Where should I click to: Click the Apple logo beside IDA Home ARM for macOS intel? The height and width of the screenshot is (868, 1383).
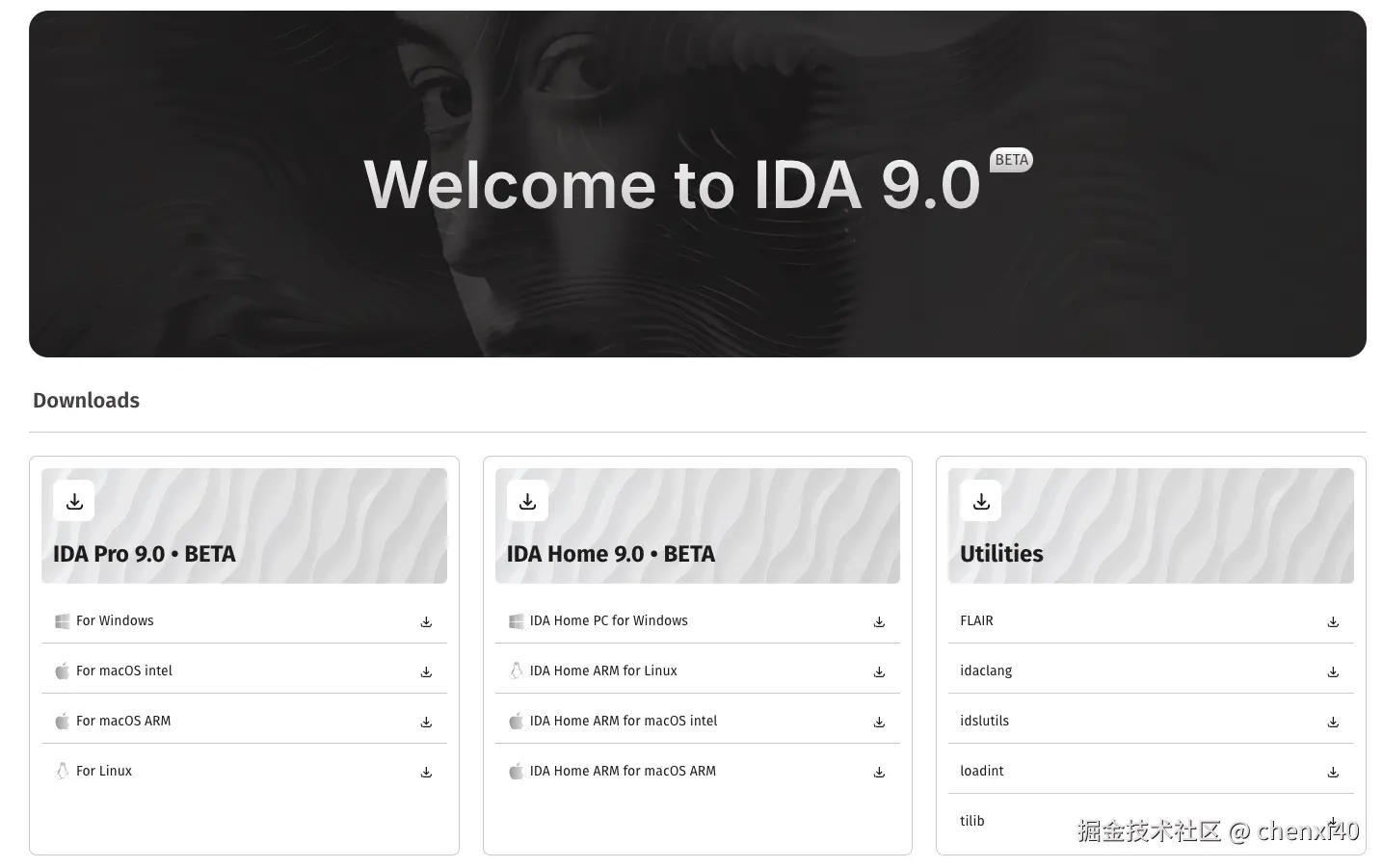(x=517, y=721)
